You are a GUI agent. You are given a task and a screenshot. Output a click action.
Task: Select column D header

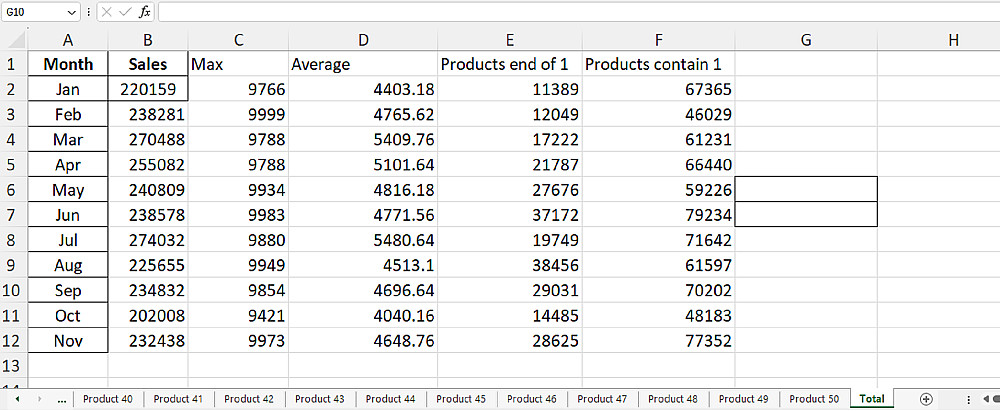pos(363,40)
